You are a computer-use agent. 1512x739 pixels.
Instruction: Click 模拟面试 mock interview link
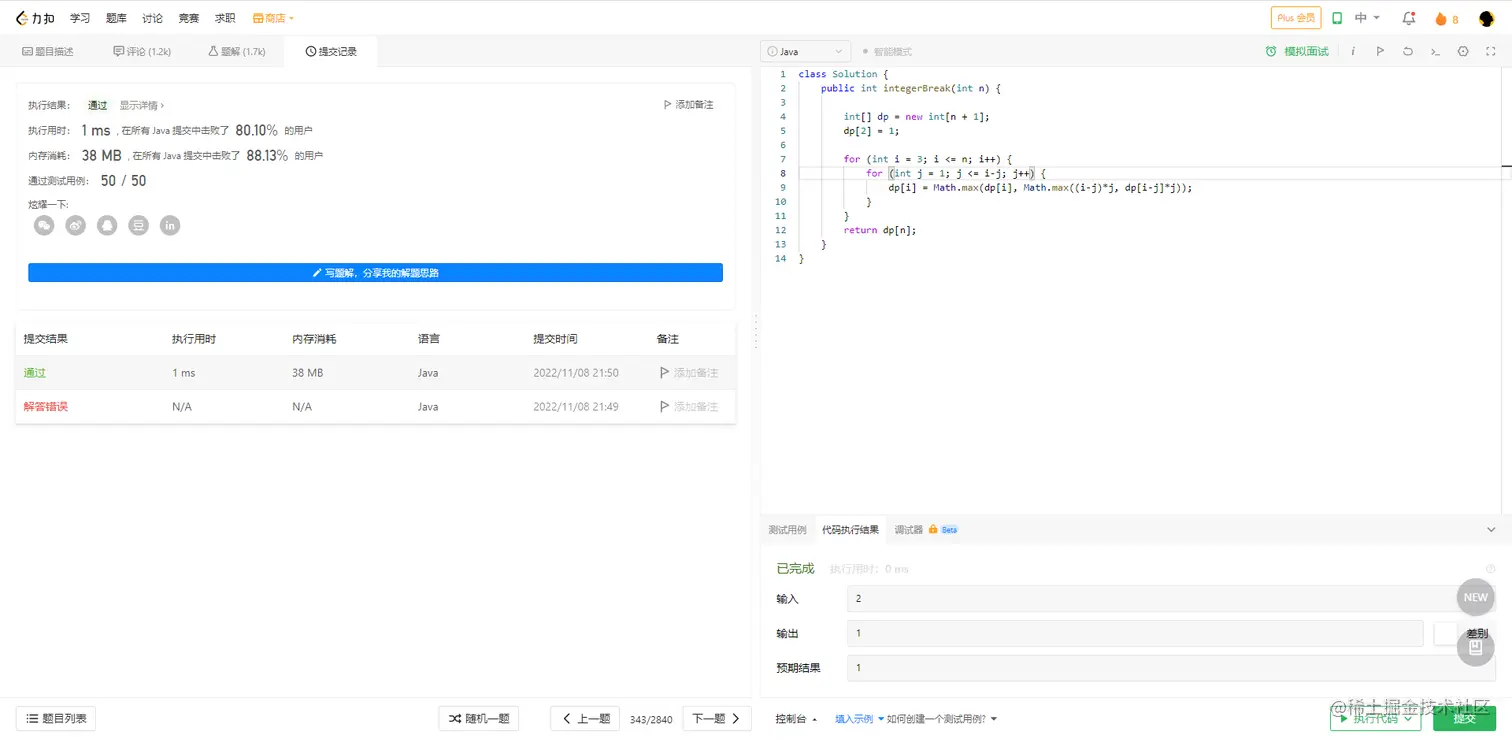(x=1306, y=51)
